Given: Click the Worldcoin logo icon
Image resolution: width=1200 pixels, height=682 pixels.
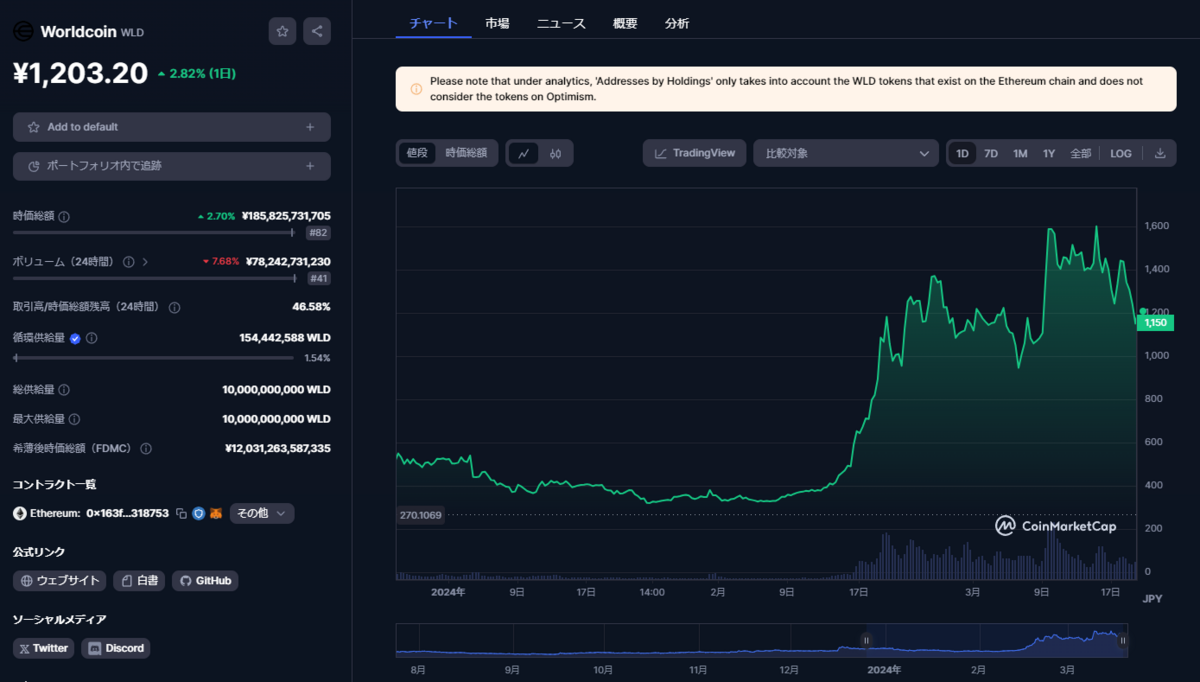Looking at the screenshot, I should (x=23, y=31).
